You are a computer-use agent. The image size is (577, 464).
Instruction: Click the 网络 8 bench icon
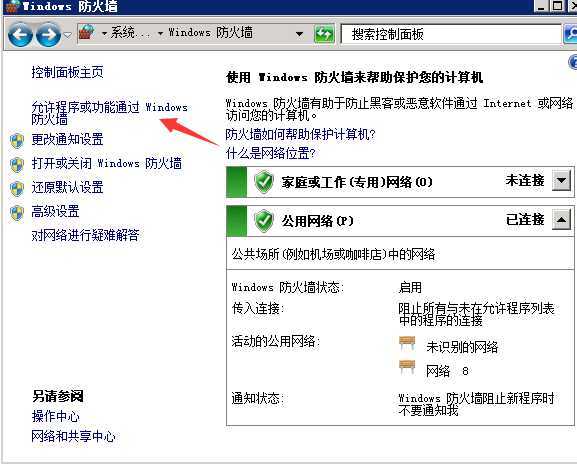(407, 367)
